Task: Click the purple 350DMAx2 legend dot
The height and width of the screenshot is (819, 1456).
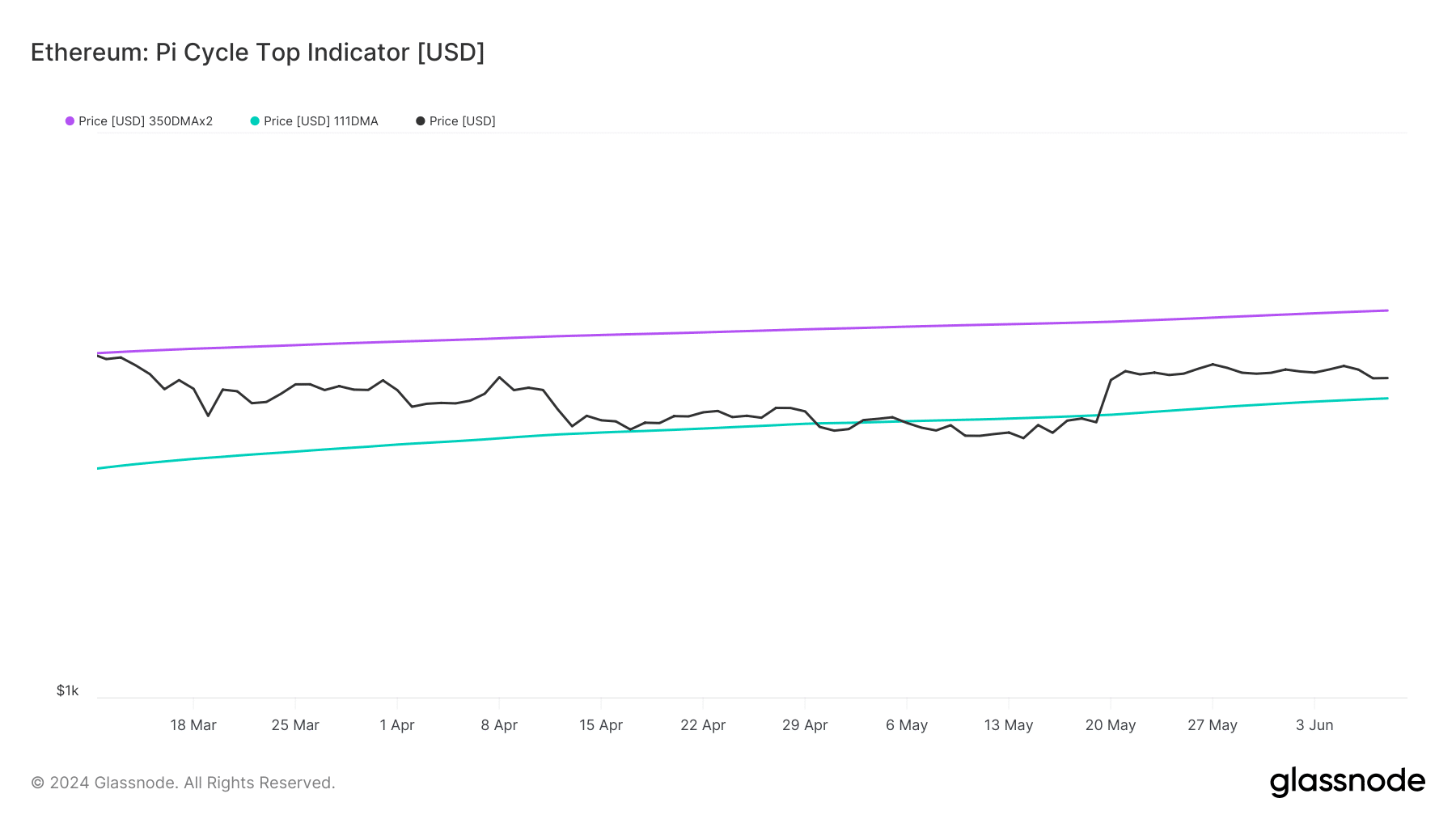Action: [70, 121]
